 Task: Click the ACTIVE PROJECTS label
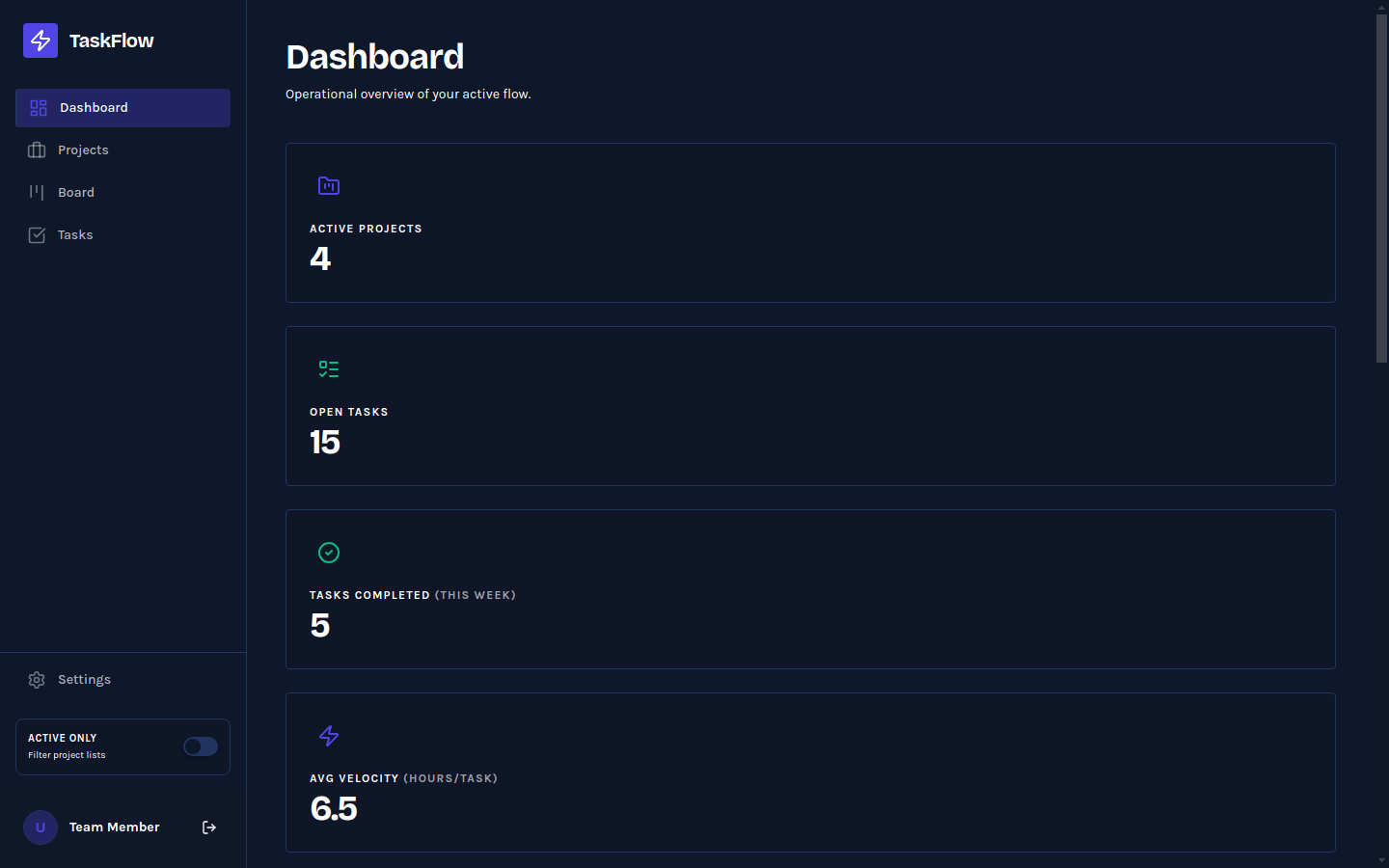(366, 229)
